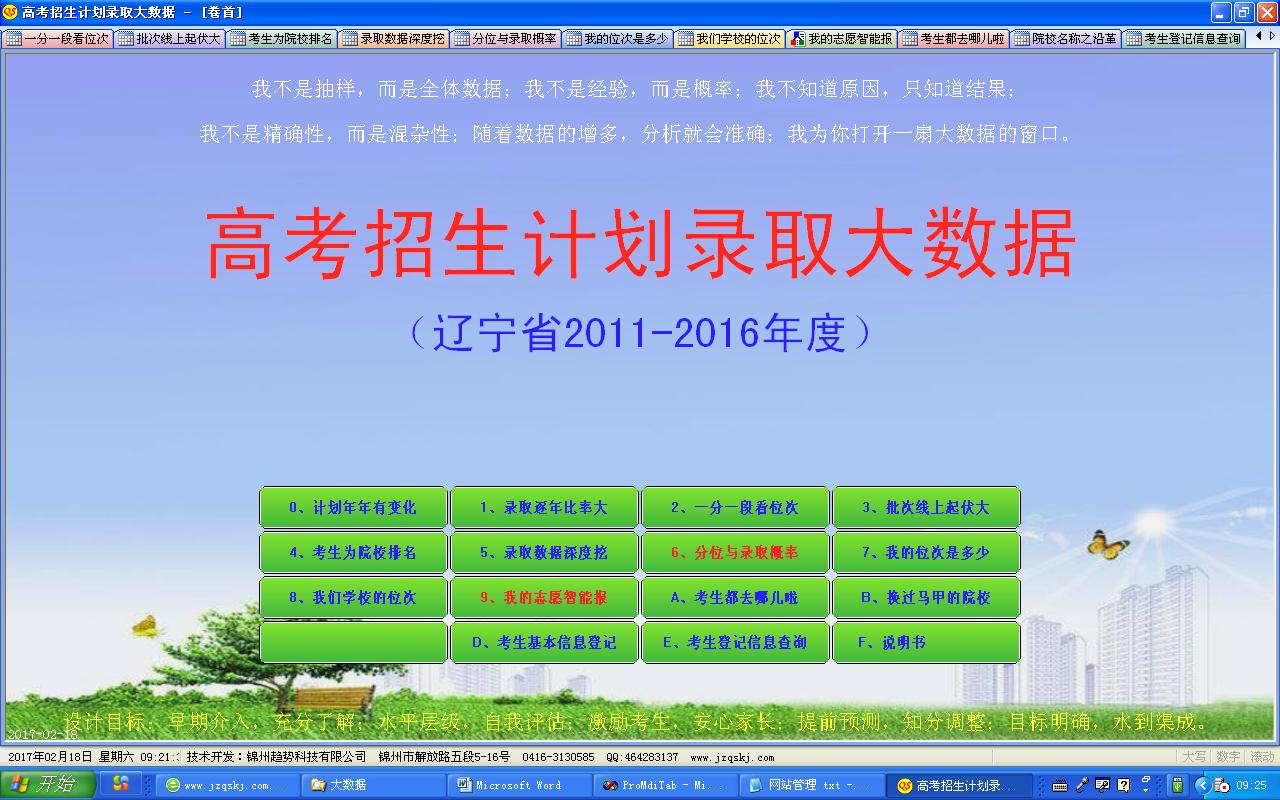Click the 0、计划年年有变化 button
The height and width of the screenshot is (800, 1280).
pyautogui.click(x=353, y=507)
